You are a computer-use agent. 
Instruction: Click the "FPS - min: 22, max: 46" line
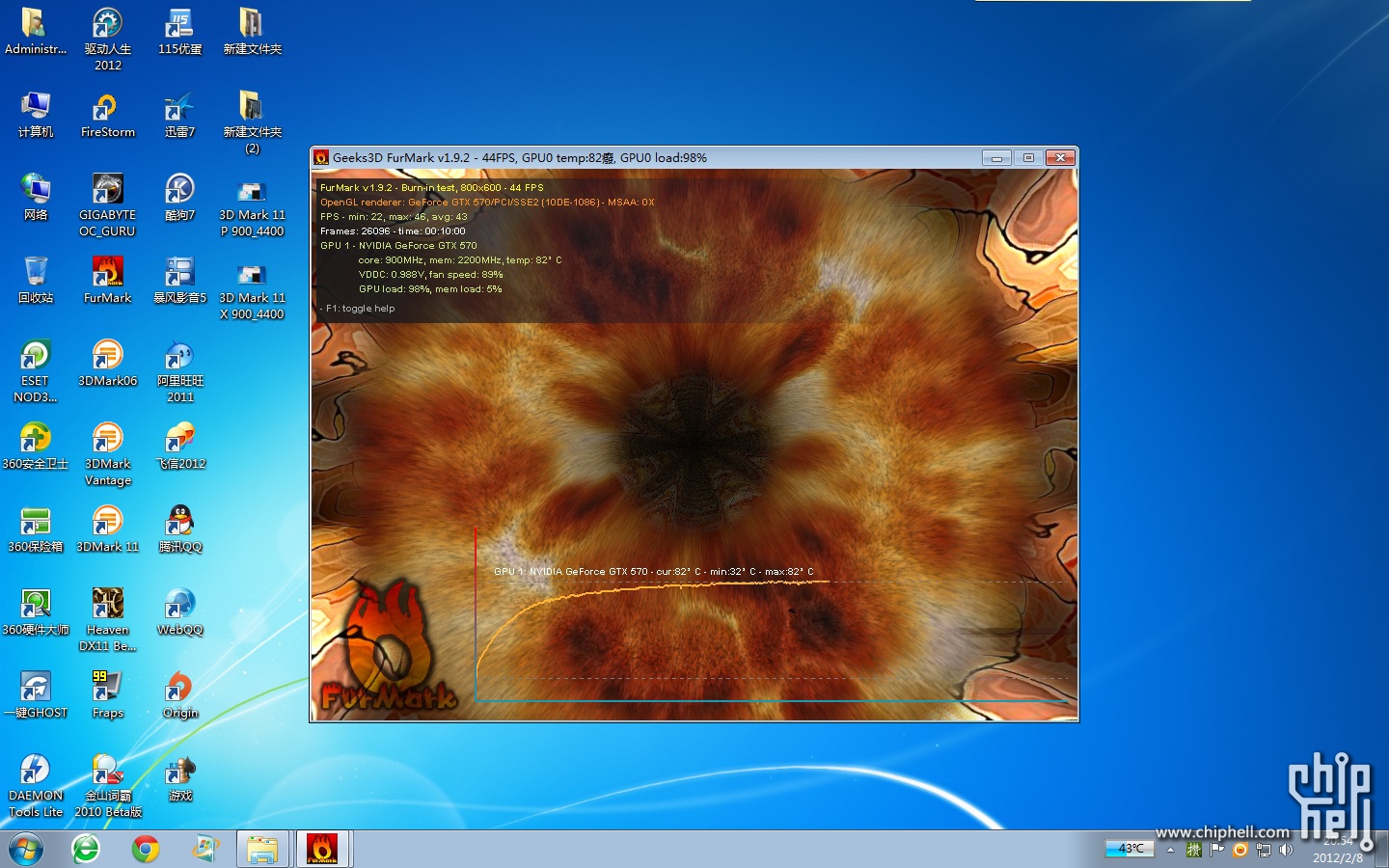(x=394, y=217)
